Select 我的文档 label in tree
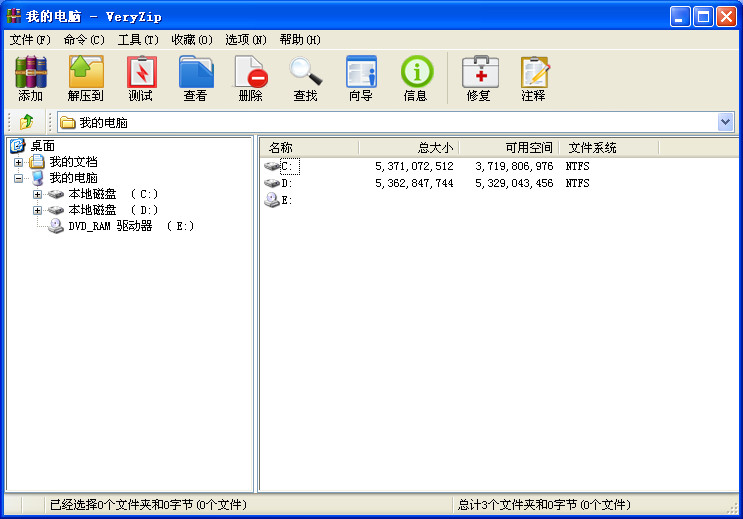Image resolution: width=743 pixels, height=519 pixels. coord(73,162)
